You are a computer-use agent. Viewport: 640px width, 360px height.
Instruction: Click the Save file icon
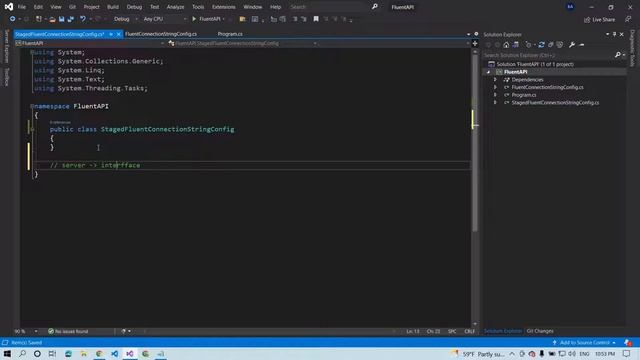pos(62,19)
